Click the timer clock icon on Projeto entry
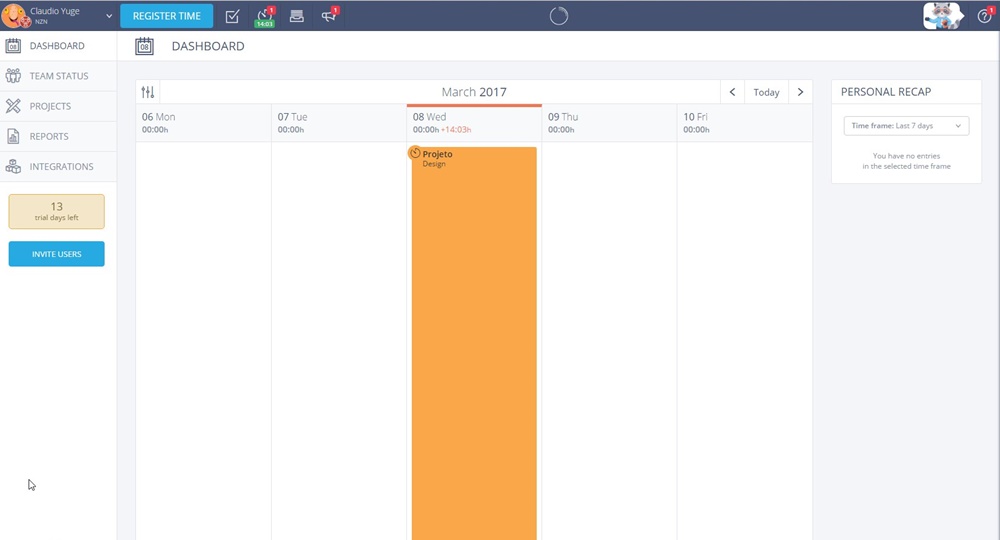1000x540 pixels. (x=415, y=153)
